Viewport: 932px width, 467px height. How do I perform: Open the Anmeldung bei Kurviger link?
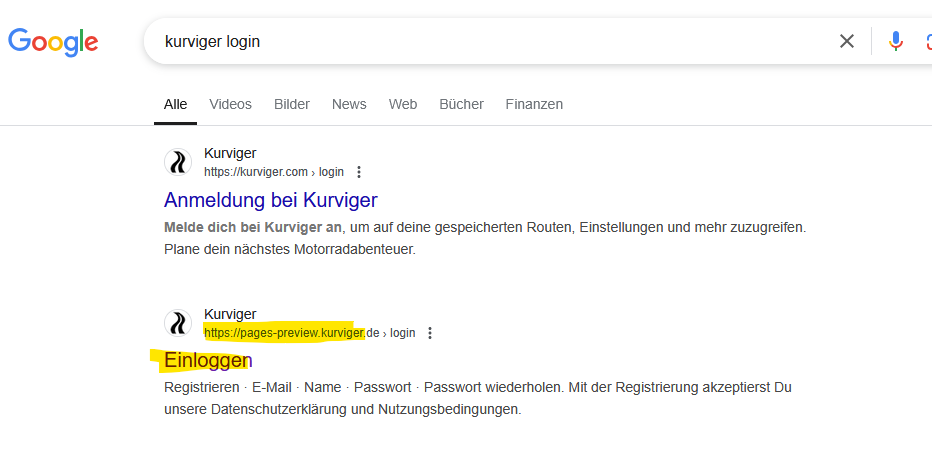click(x=270, y=200)
